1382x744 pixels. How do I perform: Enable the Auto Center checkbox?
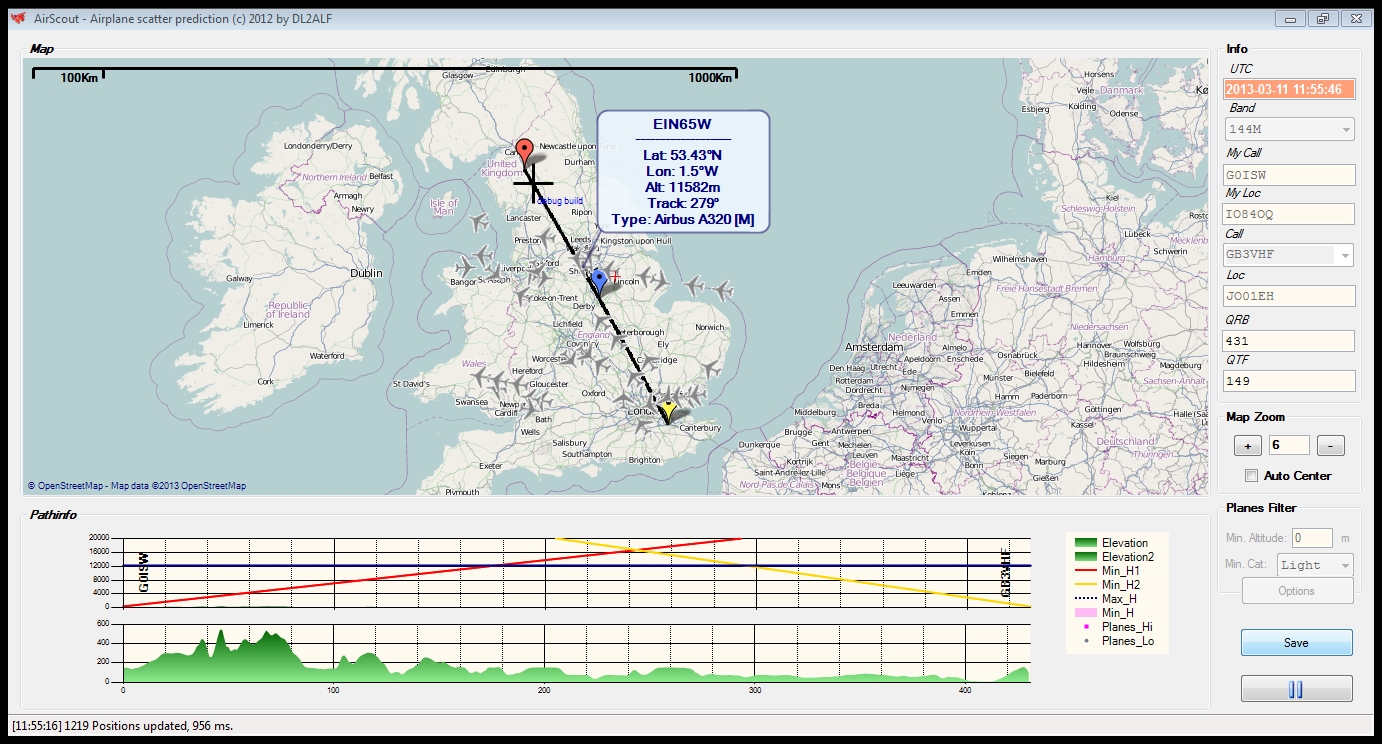[1251, 475]
